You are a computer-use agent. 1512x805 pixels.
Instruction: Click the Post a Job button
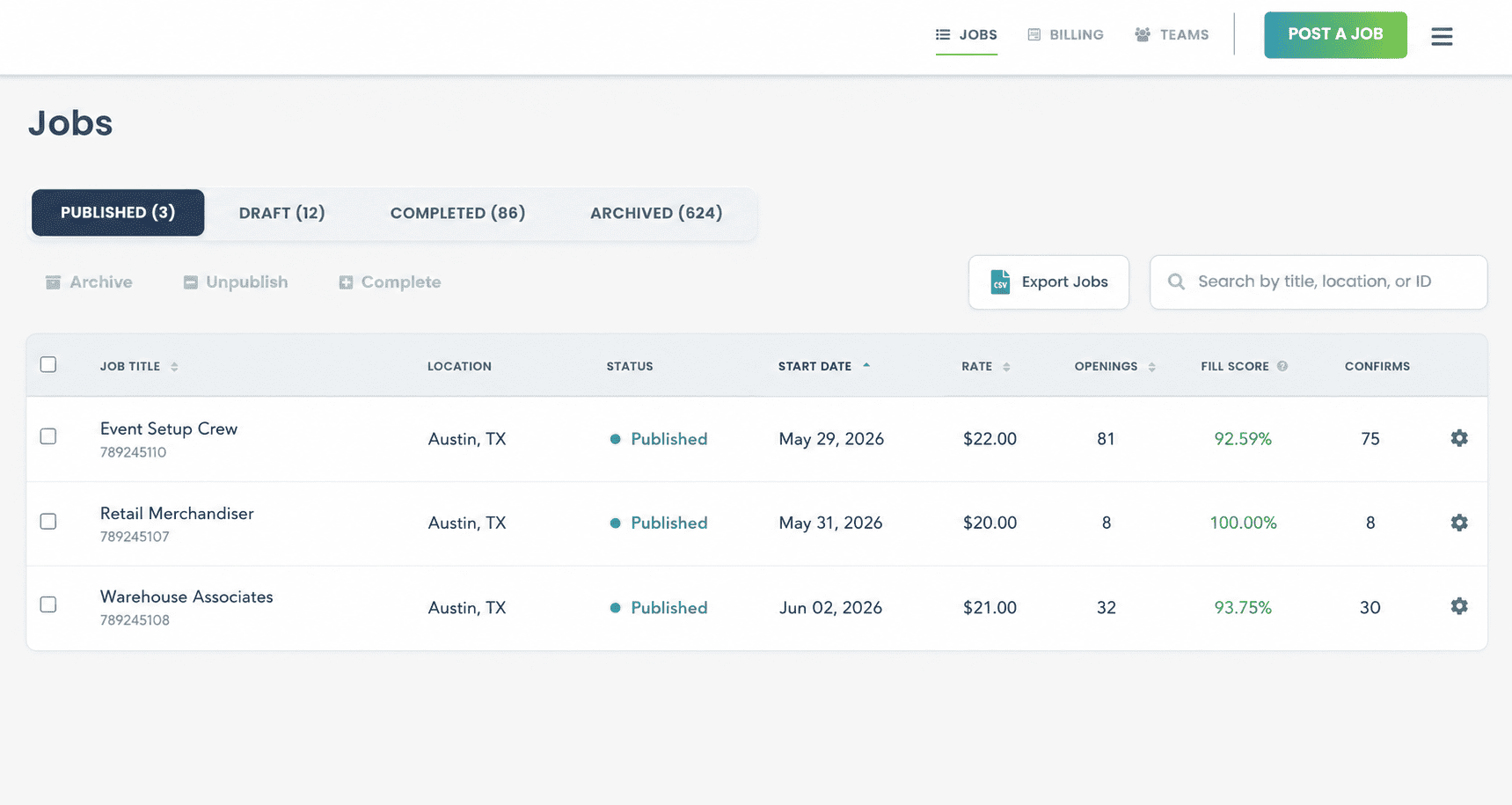(1335, 35)
